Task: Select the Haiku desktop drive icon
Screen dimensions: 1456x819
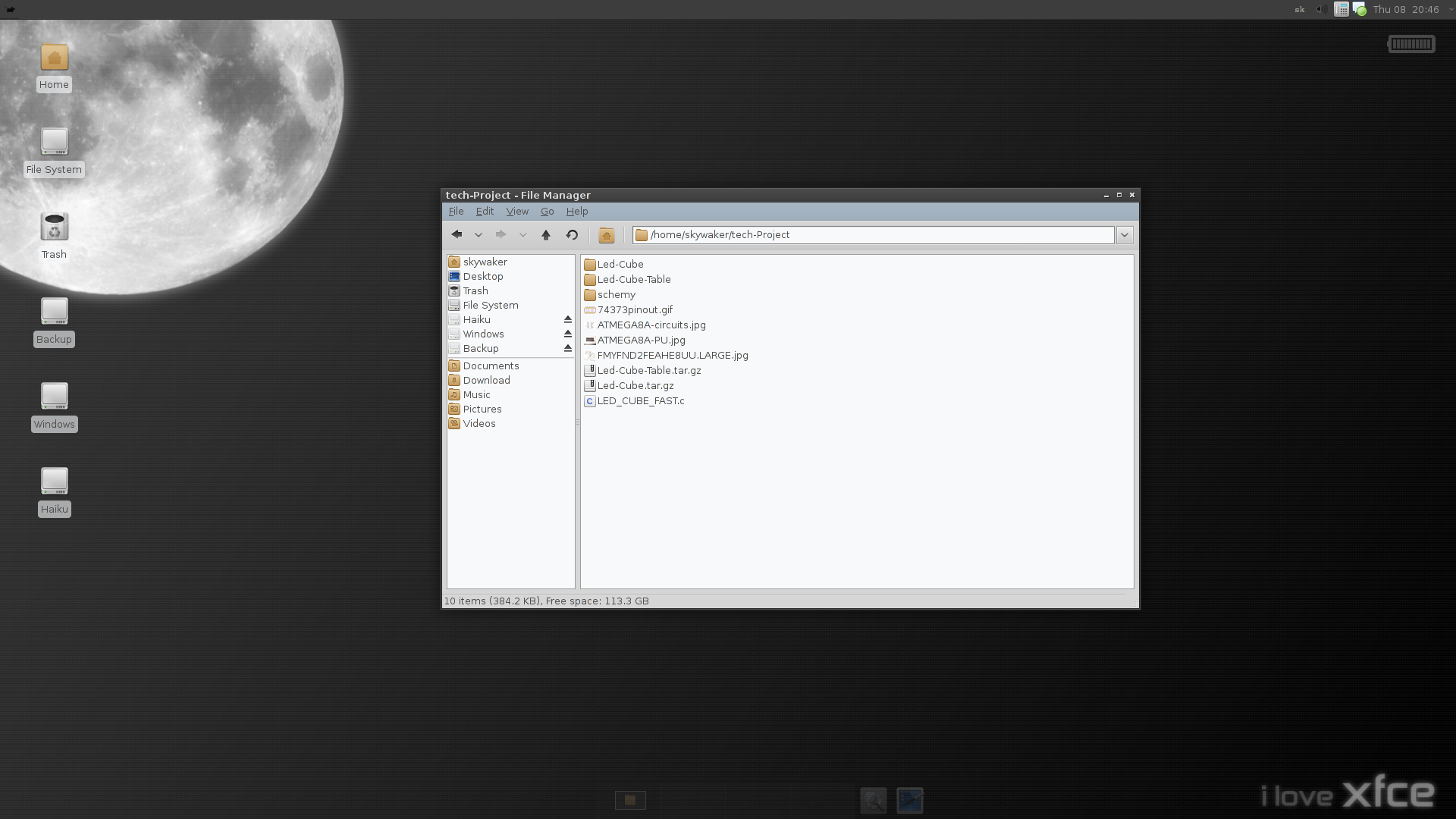Action: pyautogui.click(x=54, y=492)
